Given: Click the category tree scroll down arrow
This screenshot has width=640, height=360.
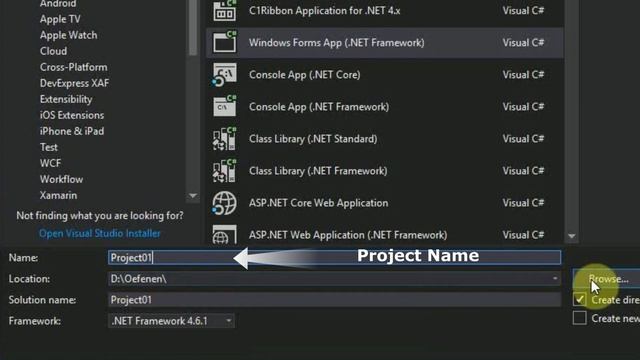Looking at the screenshot, I should [x=193, y=196].
